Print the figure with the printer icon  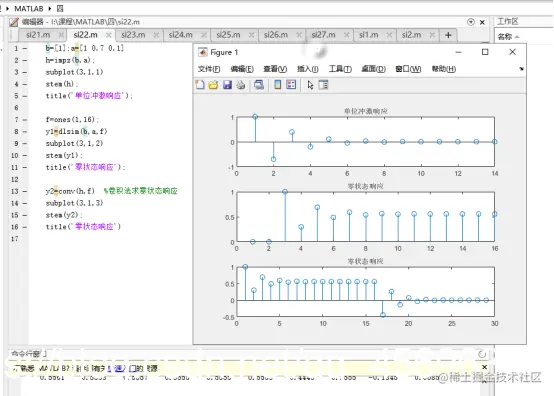coord(241,85)
